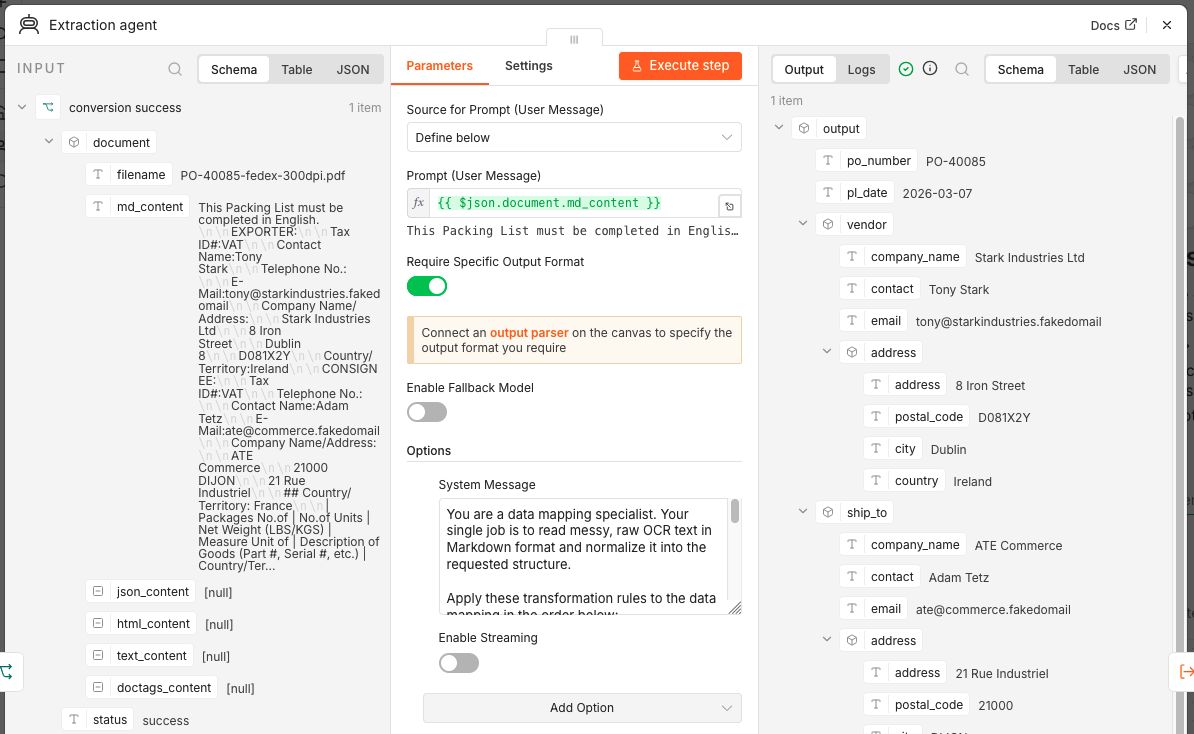Click the po_number text type icon
This screenshot has height=734, width=1194.
[x=828, y=161]
